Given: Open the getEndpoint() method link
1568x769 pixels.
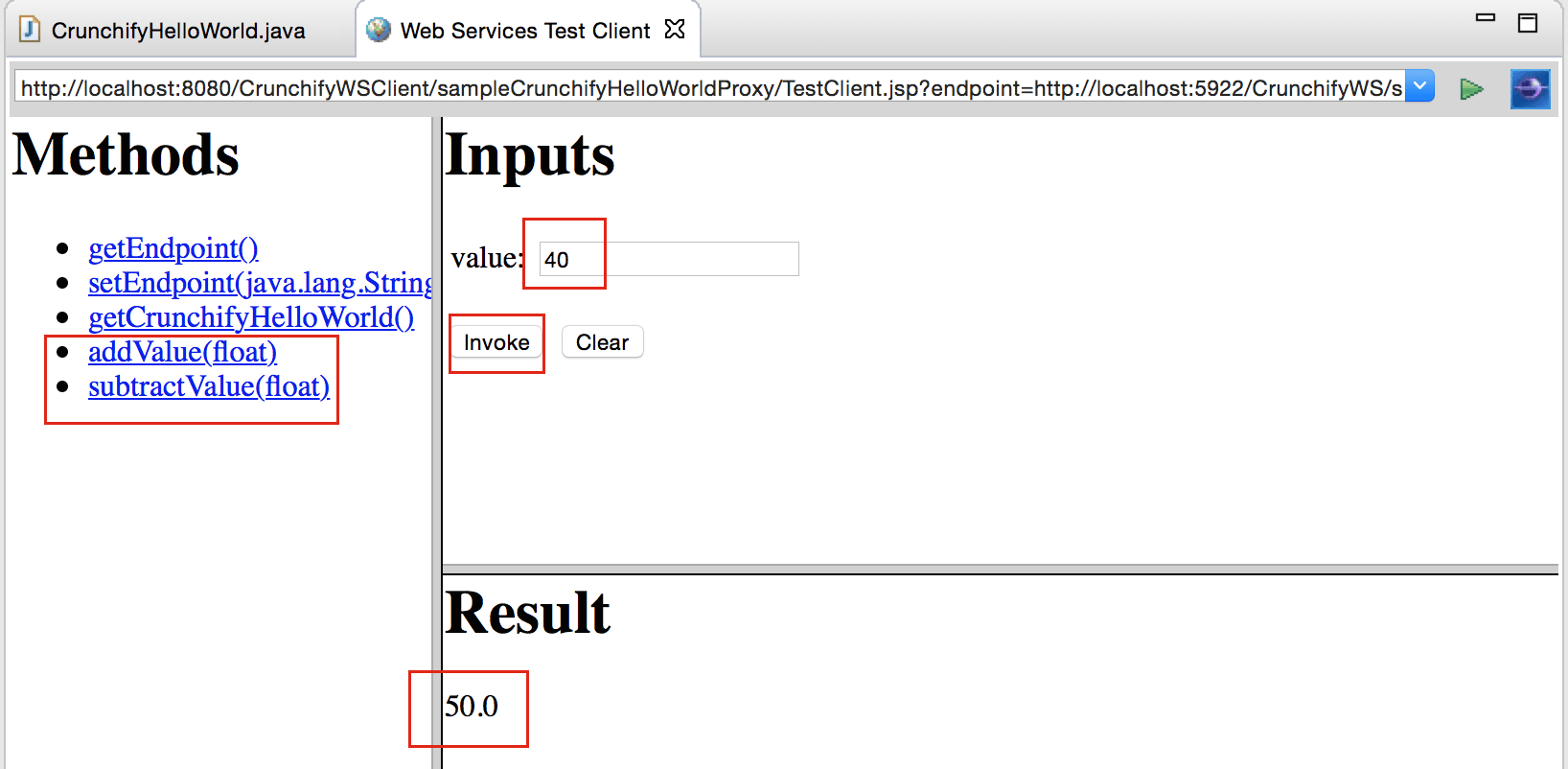Looking at the screenshot, I should pos(173,248).
